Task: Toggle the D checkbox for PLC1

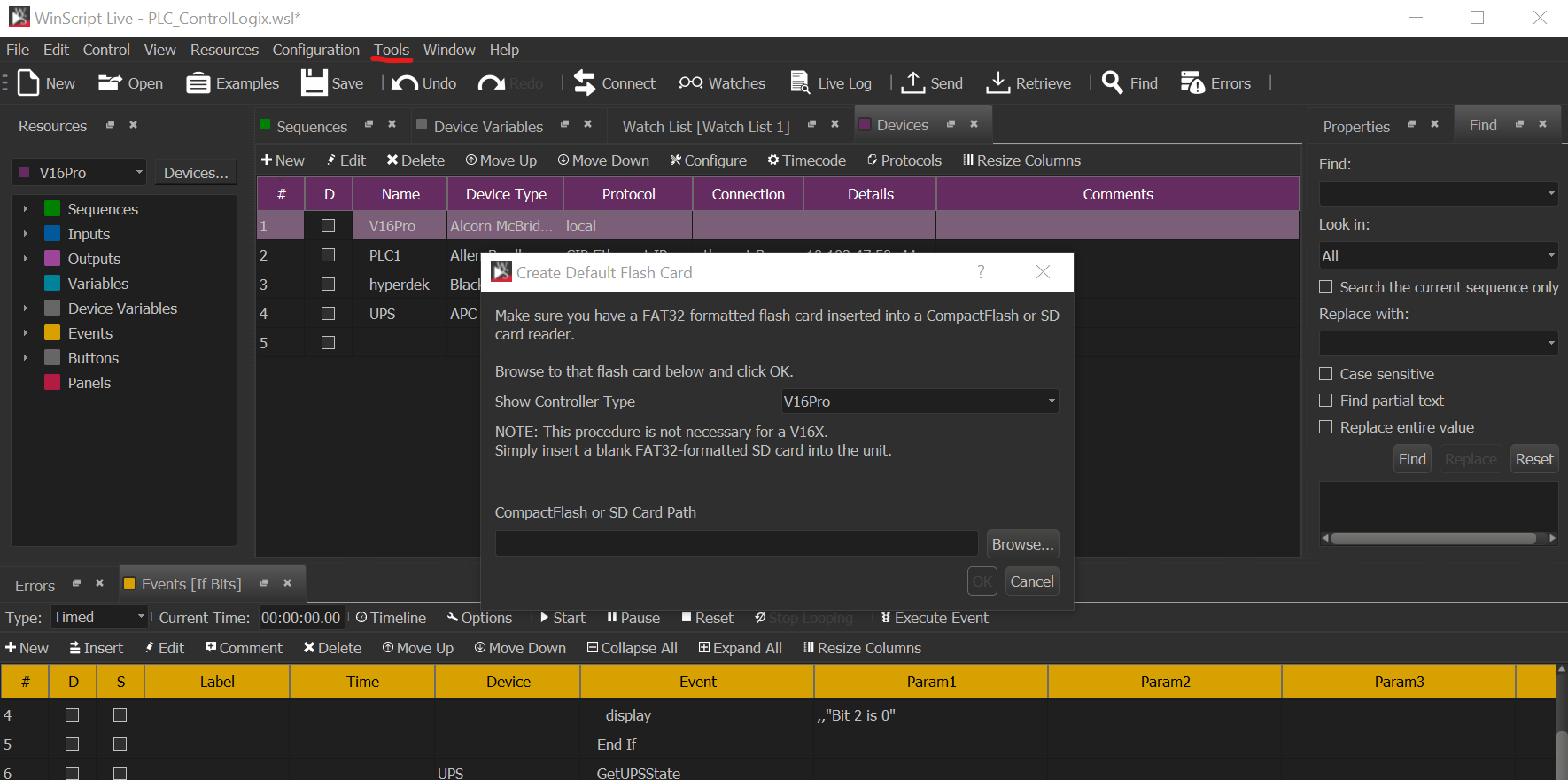Action: click(328, 255)
